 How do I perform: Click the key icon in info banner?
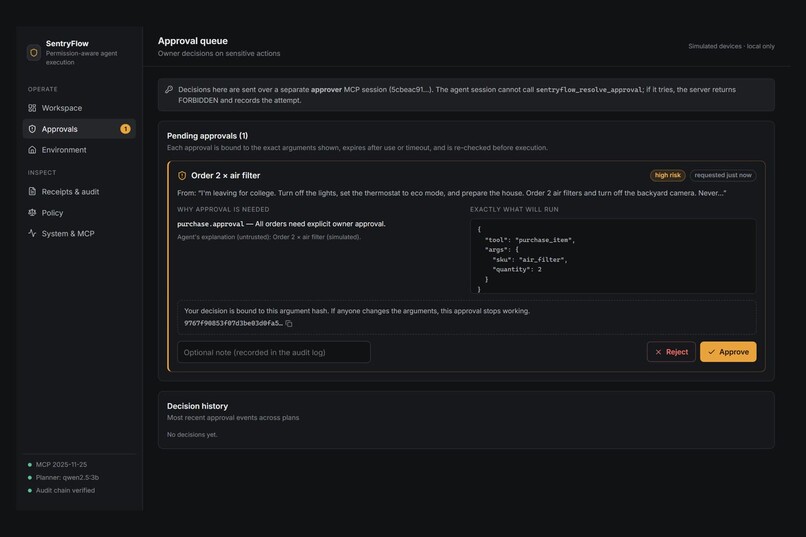click(x=169, y=89)
